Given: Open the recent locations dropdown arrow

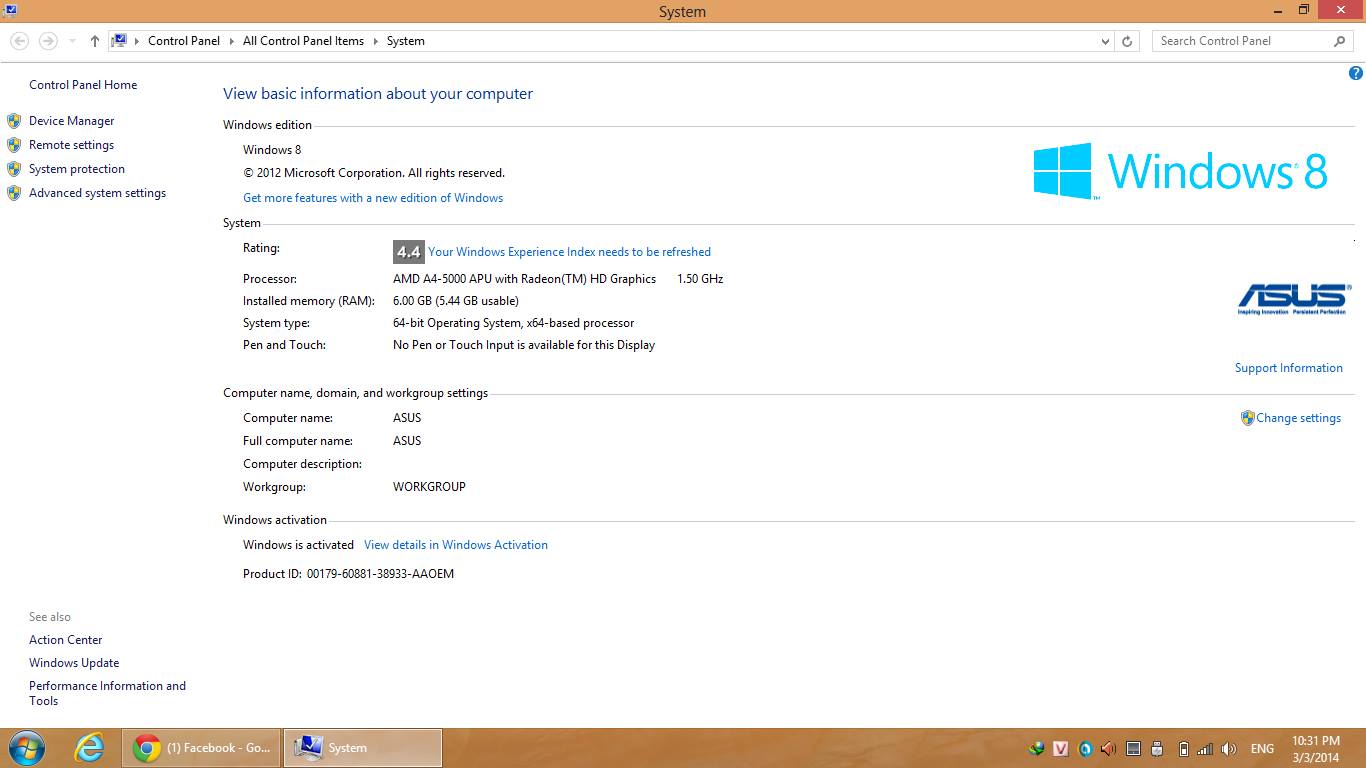Looking at the screenshot, I should click(72, 41).
